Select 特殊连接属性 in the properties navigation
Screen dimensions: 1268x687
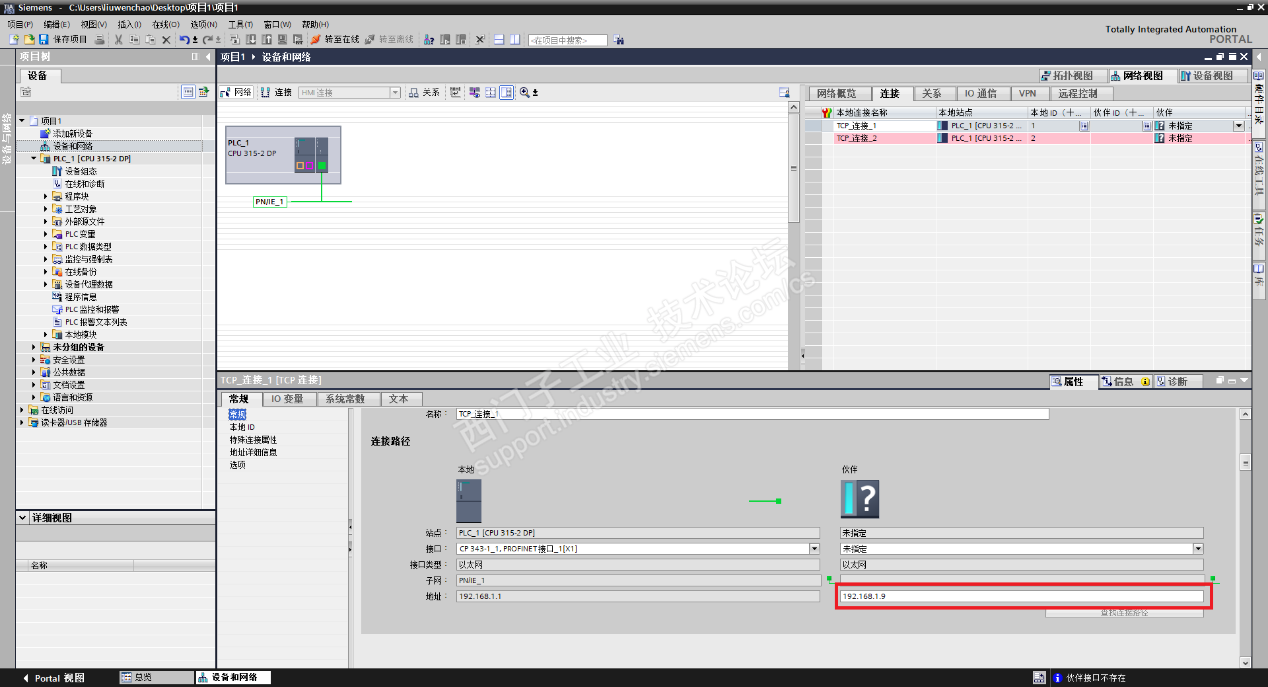pos(253,440)
